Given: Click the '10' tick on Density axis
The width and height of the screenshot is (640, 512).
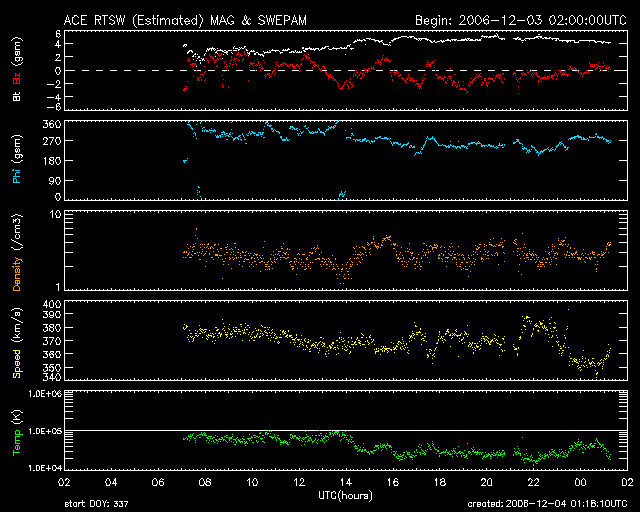Looking at the screenshot, I should [56, 215].
